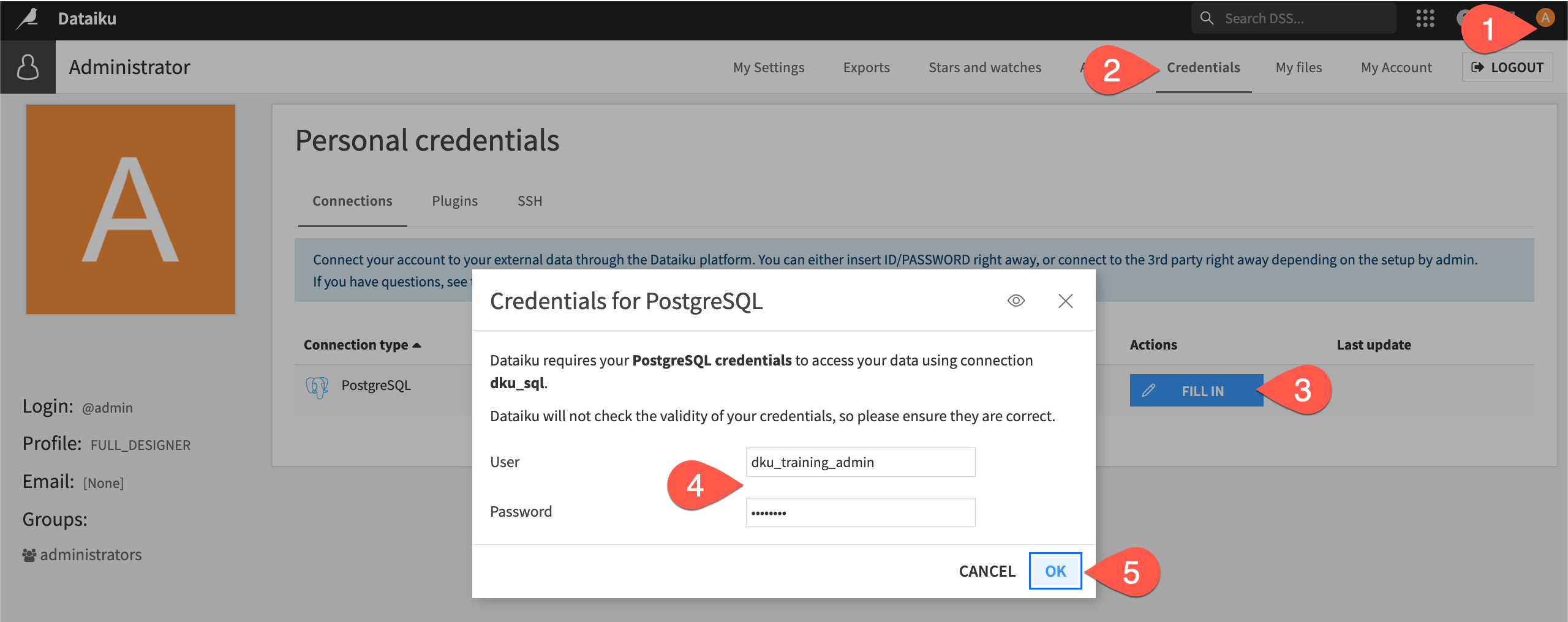This screenshot has height=622, width=1568.
Task: Click the Search DSS field
Action: (1294, 18)
